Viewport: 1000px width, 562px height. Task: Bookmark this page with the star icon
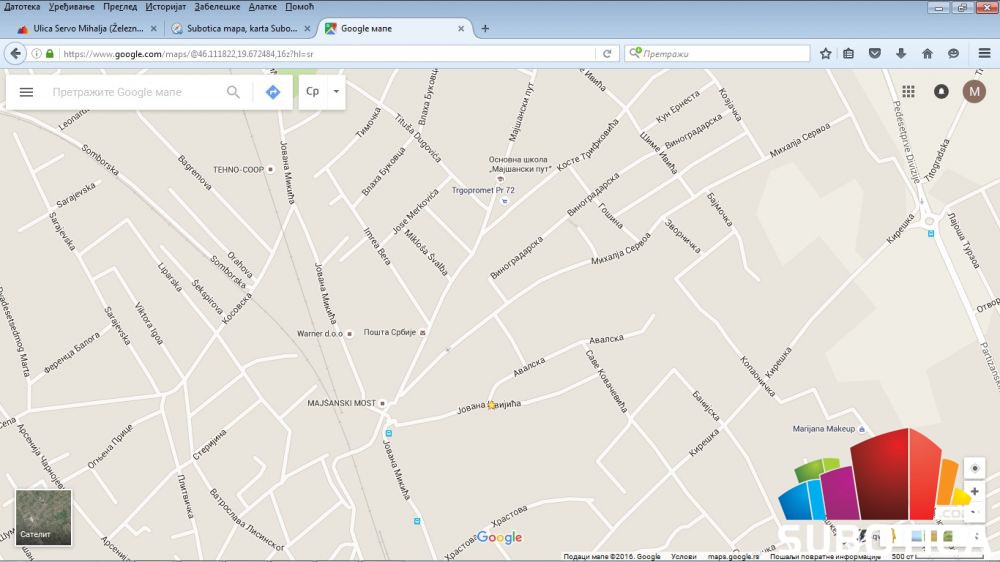tap(826, 54)
